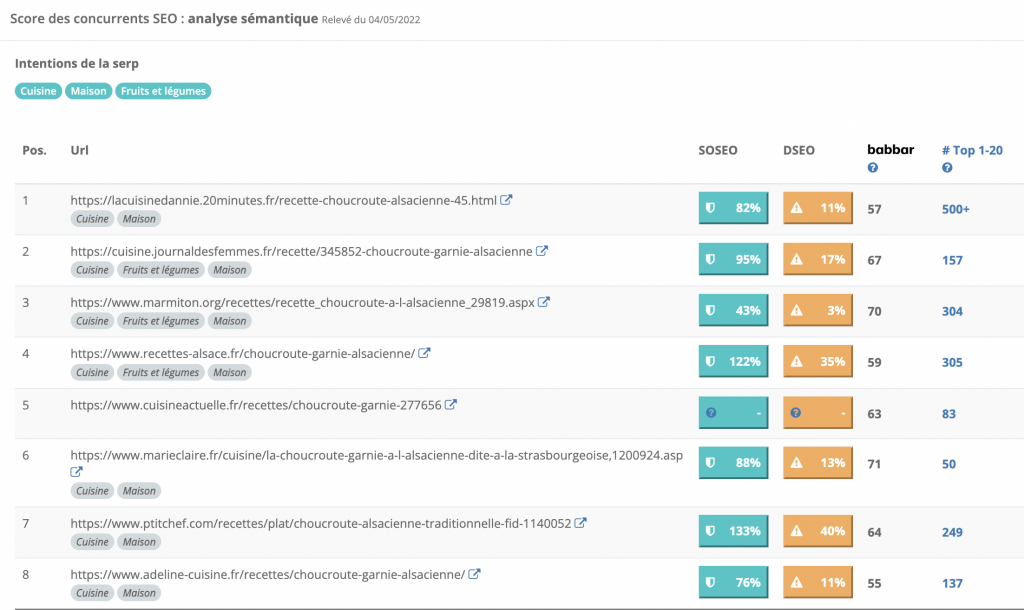Click shield icon in the 133% SOSEO badge

pos(711,531)
